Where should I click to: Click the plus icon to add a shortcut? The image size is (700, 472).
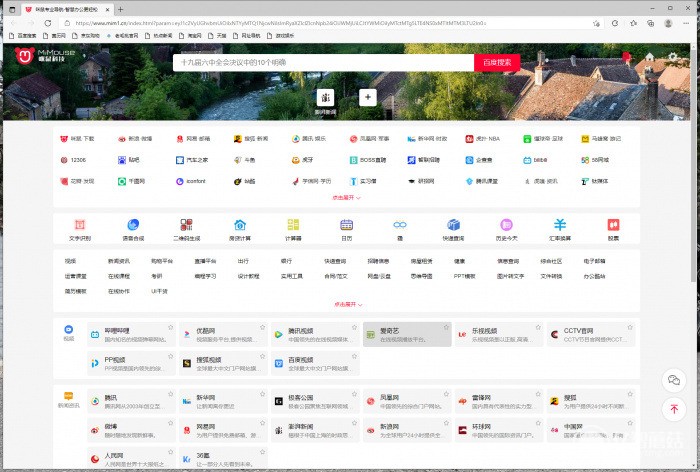368,97
